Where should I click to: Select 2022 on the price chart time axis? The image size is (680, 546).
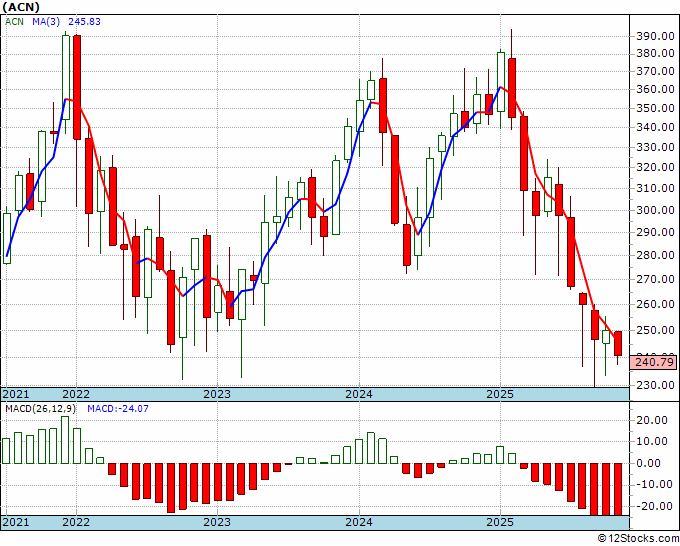tap(76, 394)
